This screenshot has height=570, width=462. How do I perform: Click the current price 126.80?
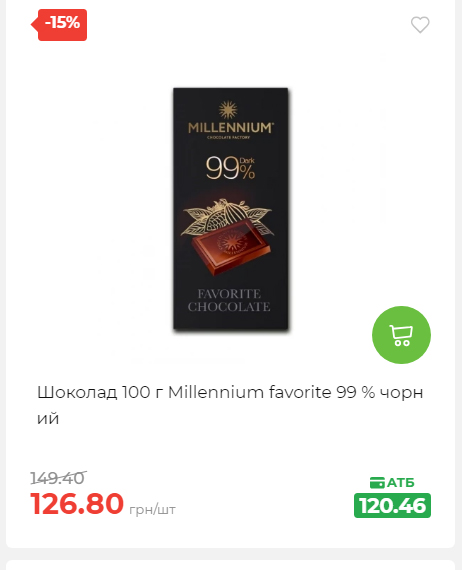point(77,504)
